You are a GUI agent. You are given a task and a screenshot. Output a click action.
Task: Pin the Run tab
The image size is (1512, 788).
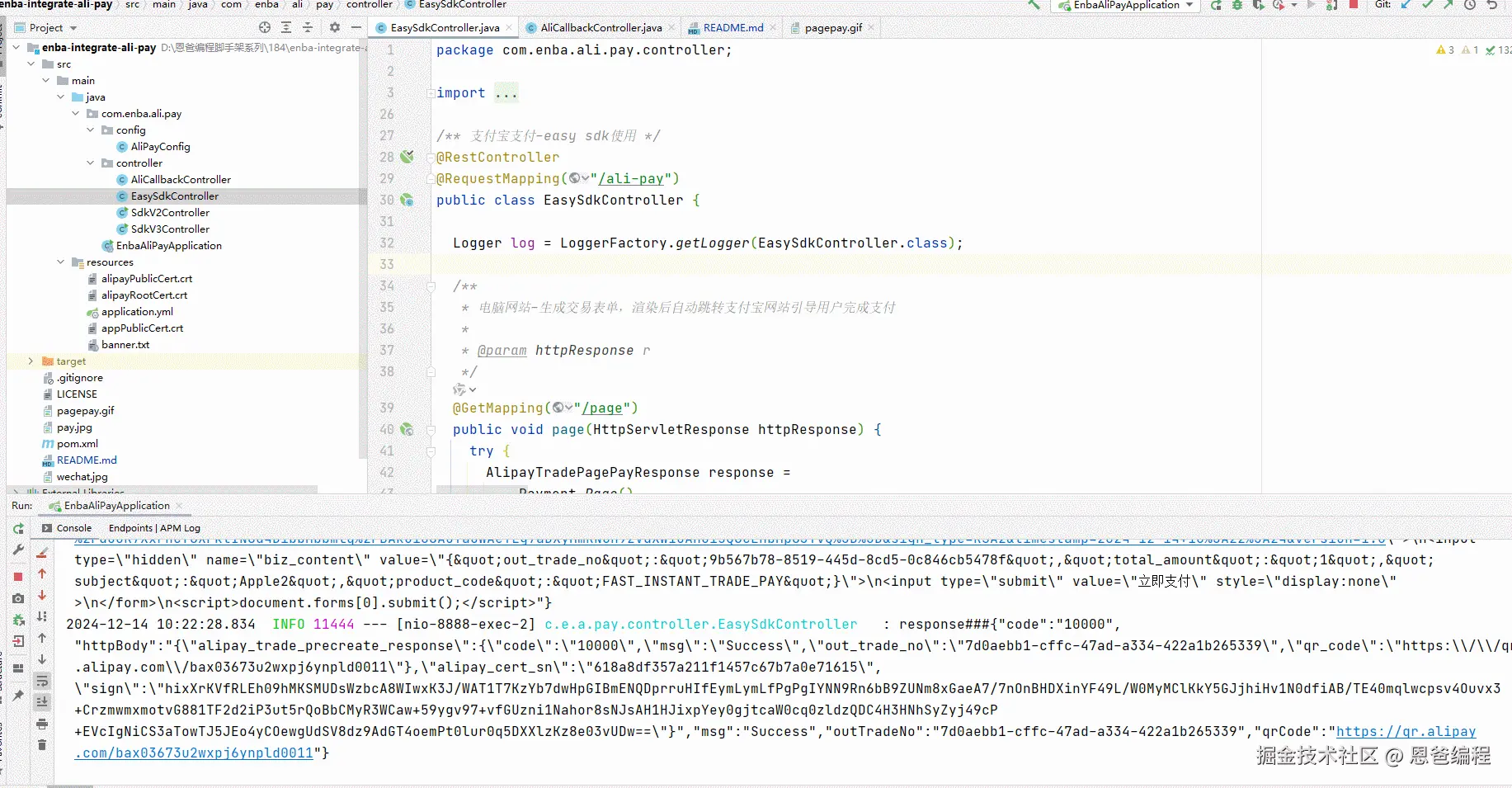tap(18, 696)
